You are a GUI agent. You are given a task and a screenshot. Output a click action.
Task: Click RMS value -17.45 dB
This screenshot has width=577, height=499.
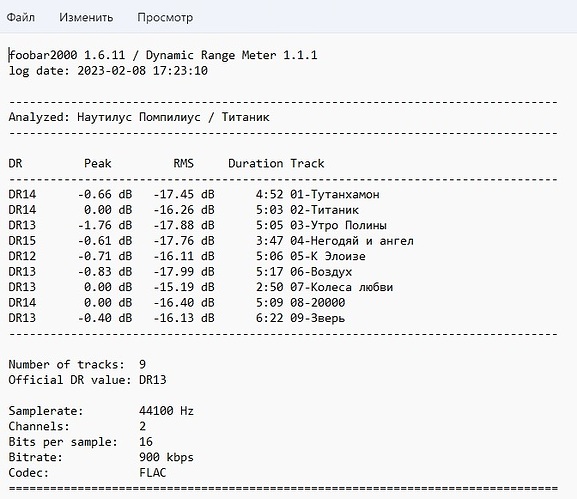(x=184, y=194)
